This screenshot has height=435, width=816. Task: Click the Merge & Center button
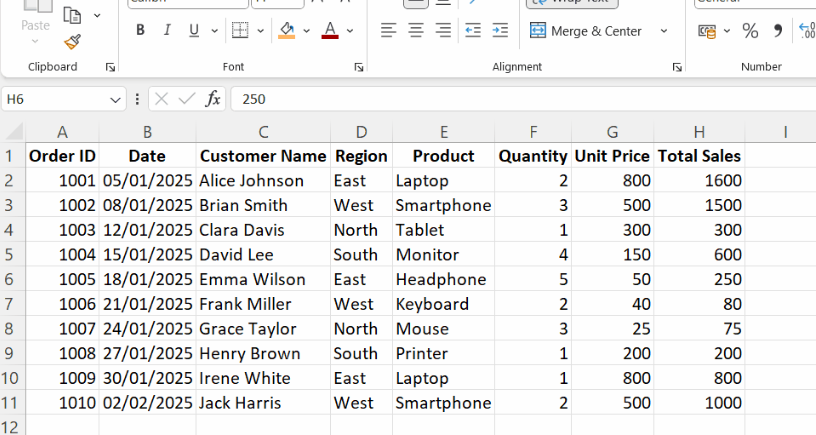click(x=586, y=31)
